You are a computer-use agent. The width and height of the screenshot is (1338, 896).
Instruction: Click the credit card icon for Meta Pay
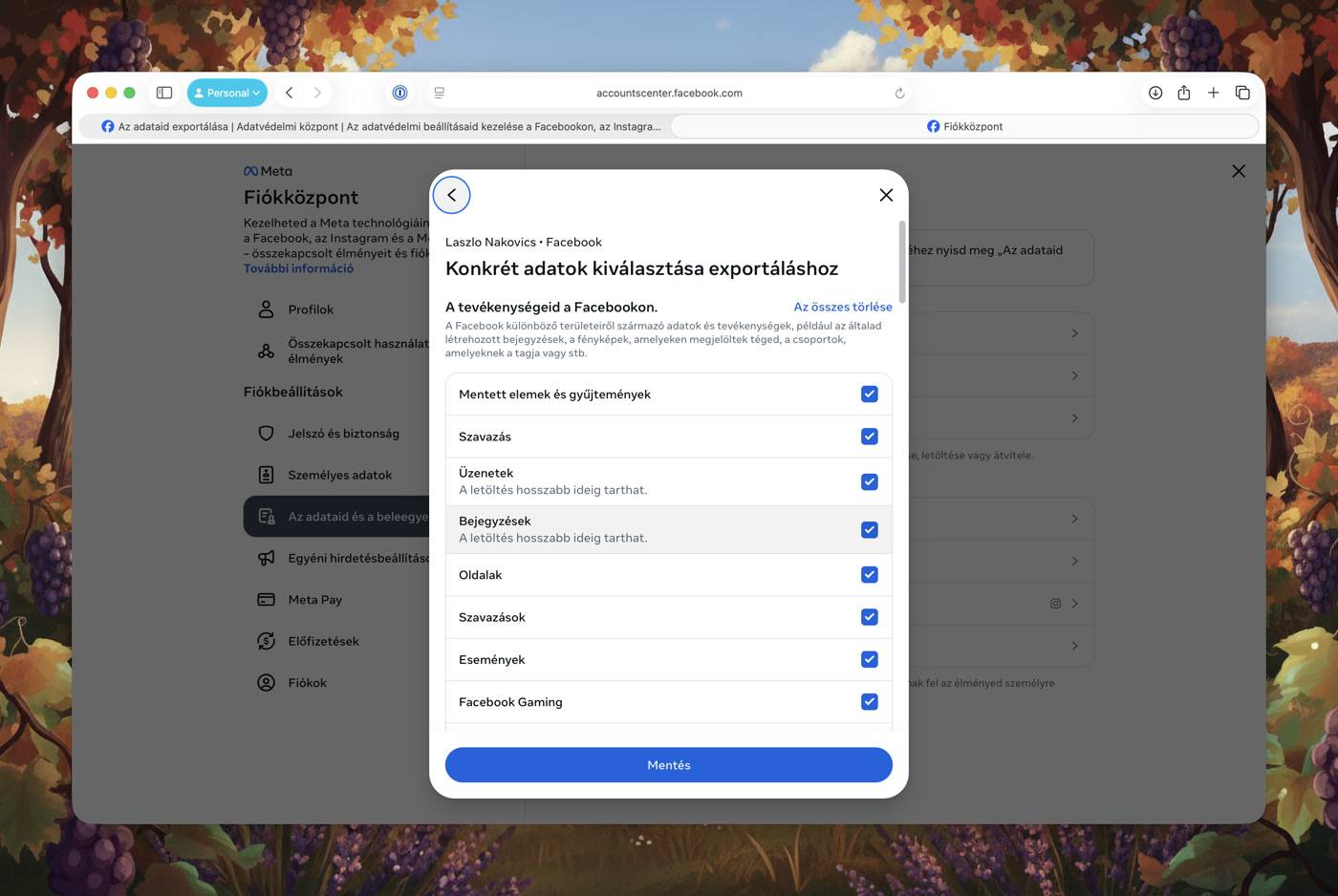pyautogui.click(x=267, y=600)
